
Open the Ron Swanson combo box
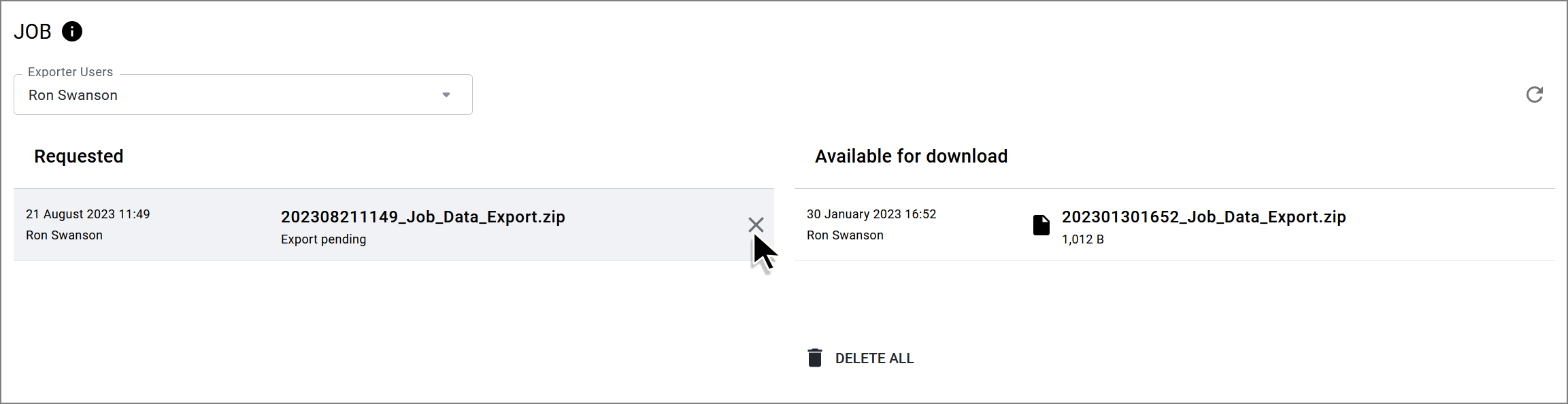[x=243, y=95]
